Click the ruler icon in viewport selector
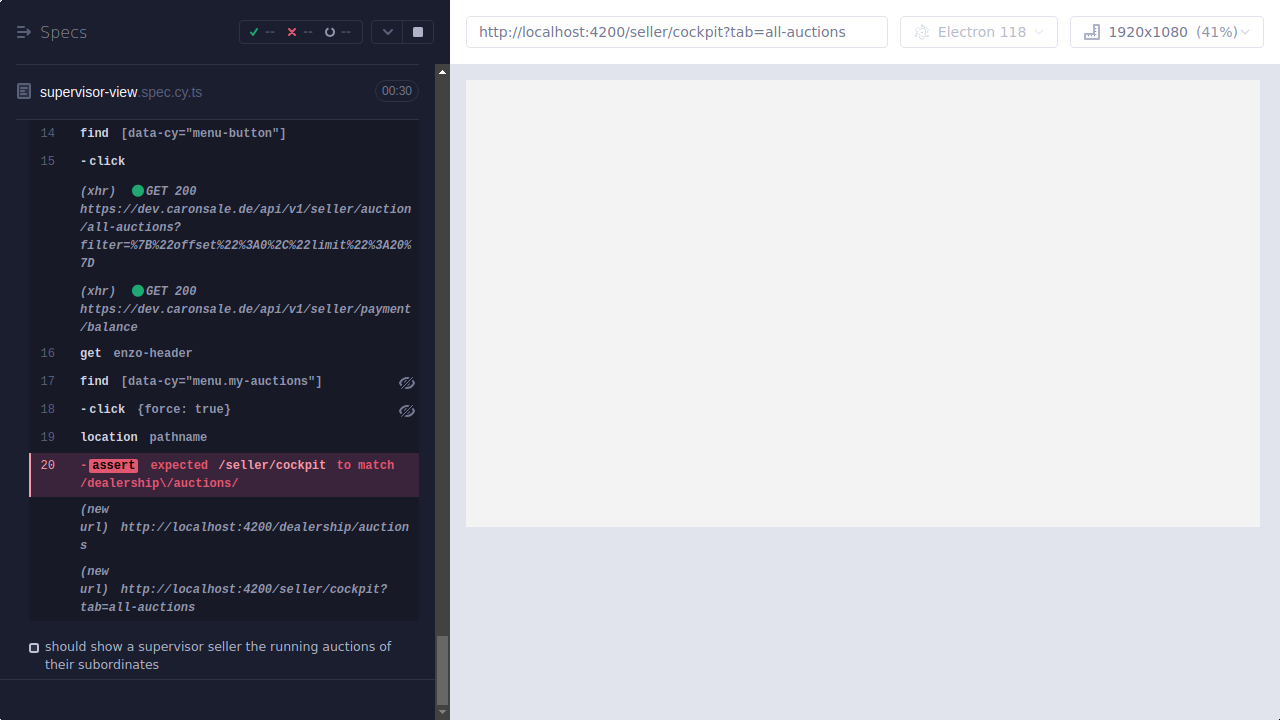 (x=1090, y=31)
